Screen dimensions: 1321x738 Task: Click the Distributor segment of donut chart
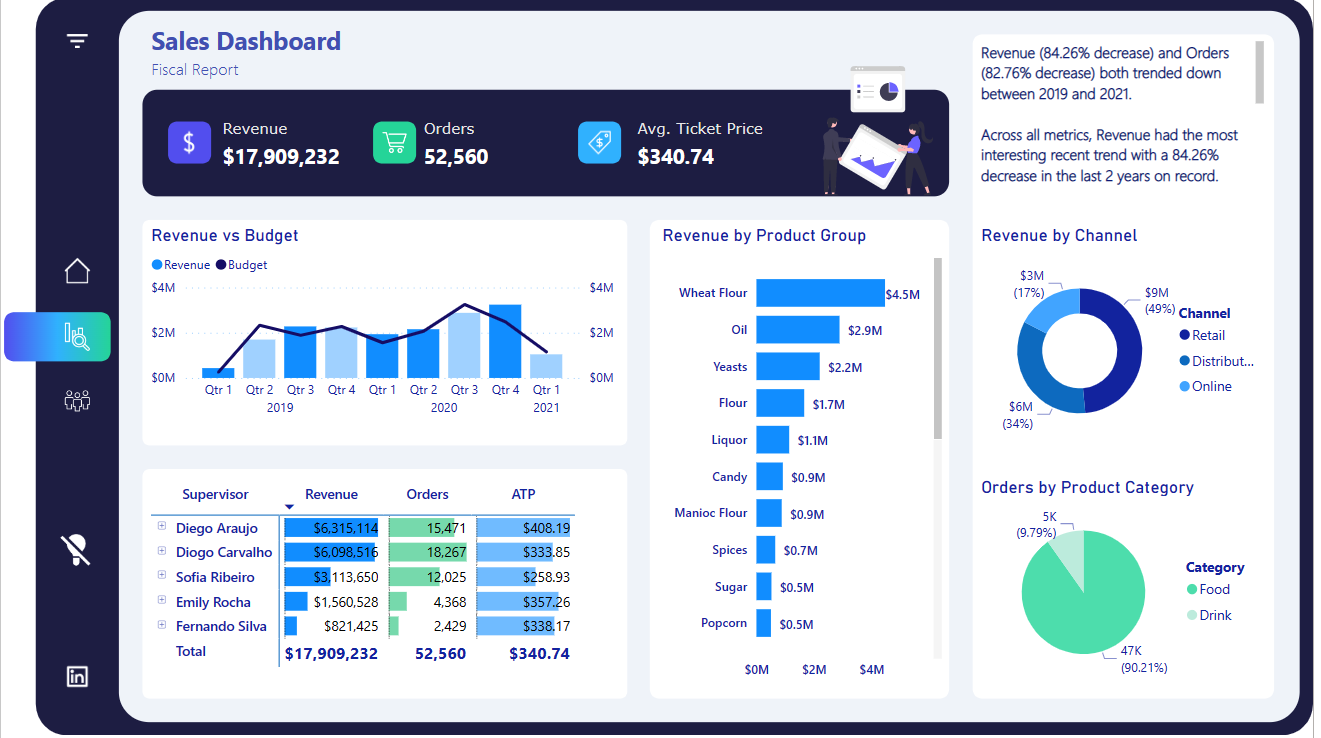pyautogui.click(x=1039, y=375)
